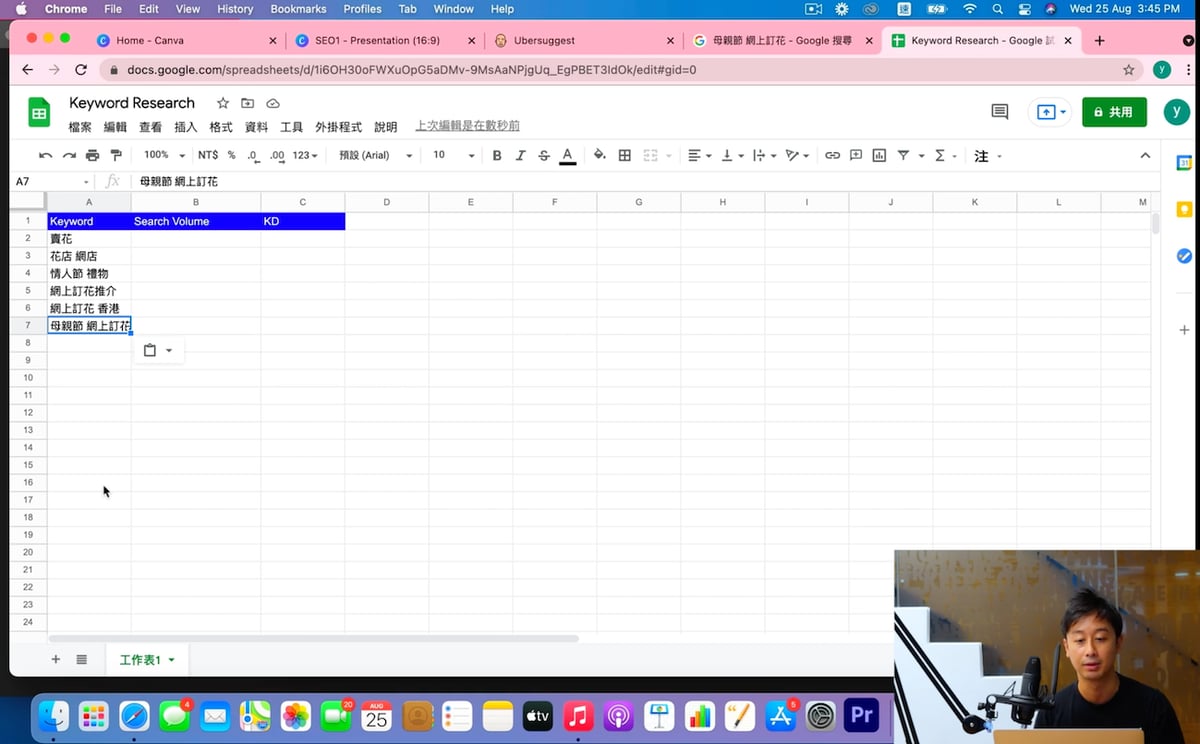Select the KD header cell
The height and width of the screenshot is (744, 1200).
click(302, 221)
